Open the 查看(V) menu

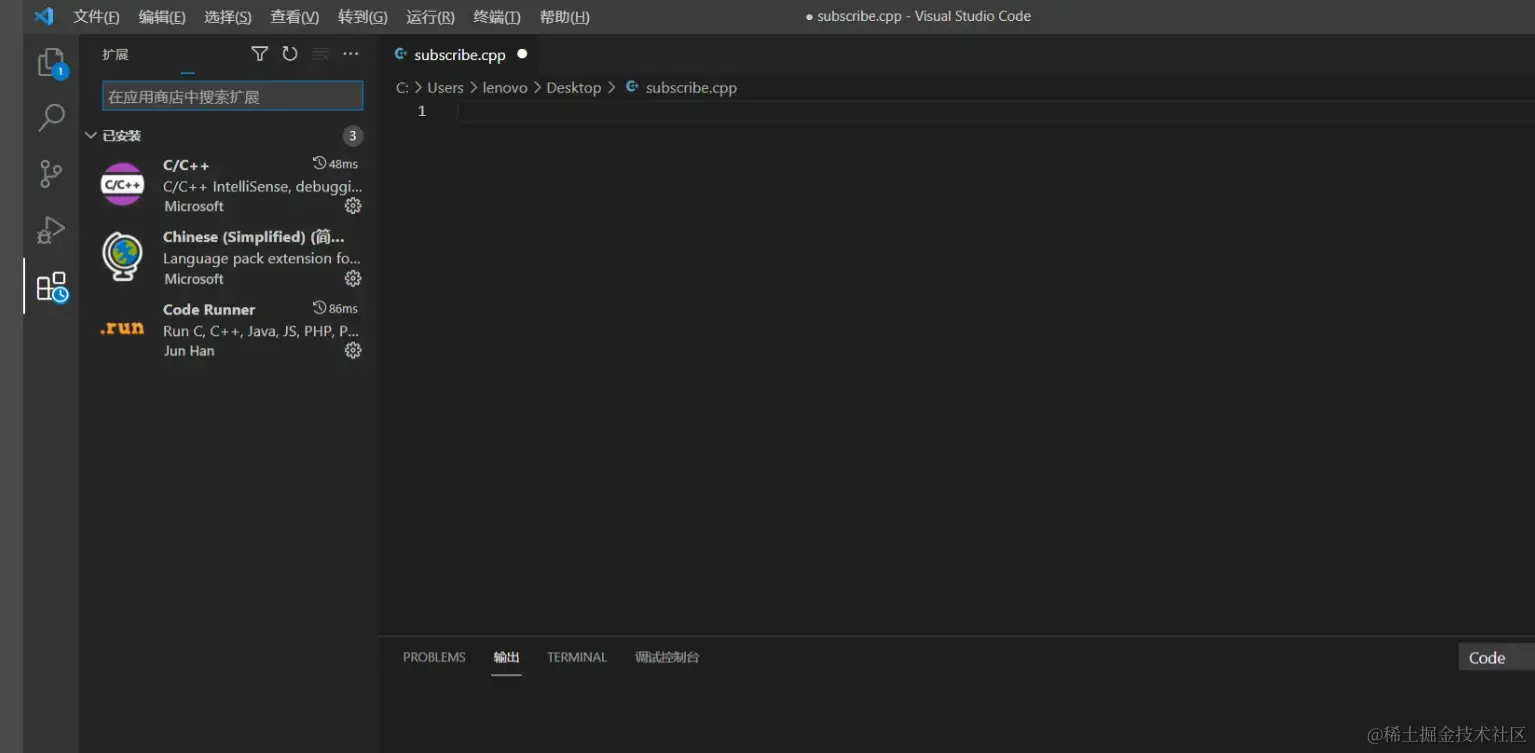click(x=295, y=17)
